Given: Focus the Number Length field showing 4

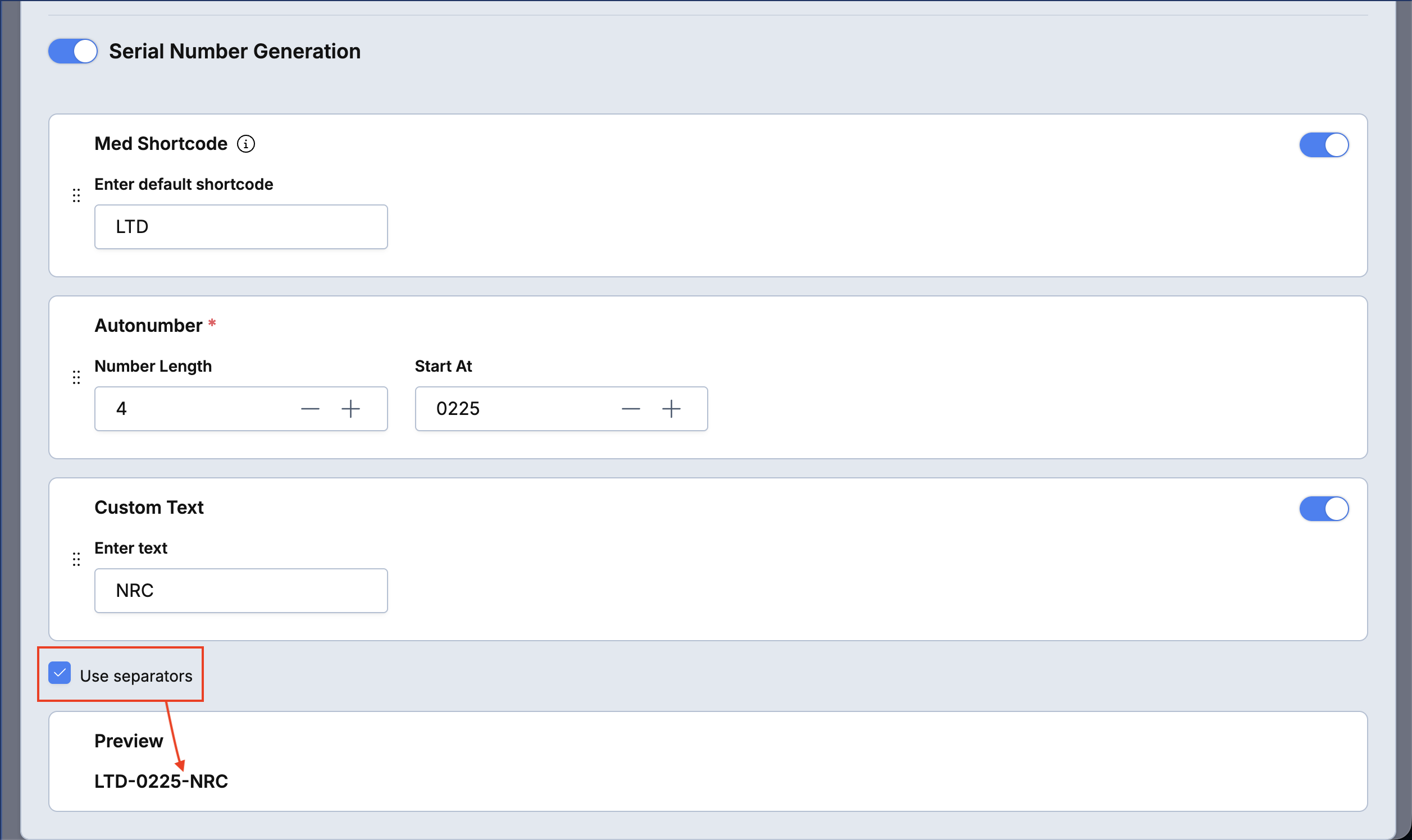Looking at the screenshot, I should (x=241, y=409).
